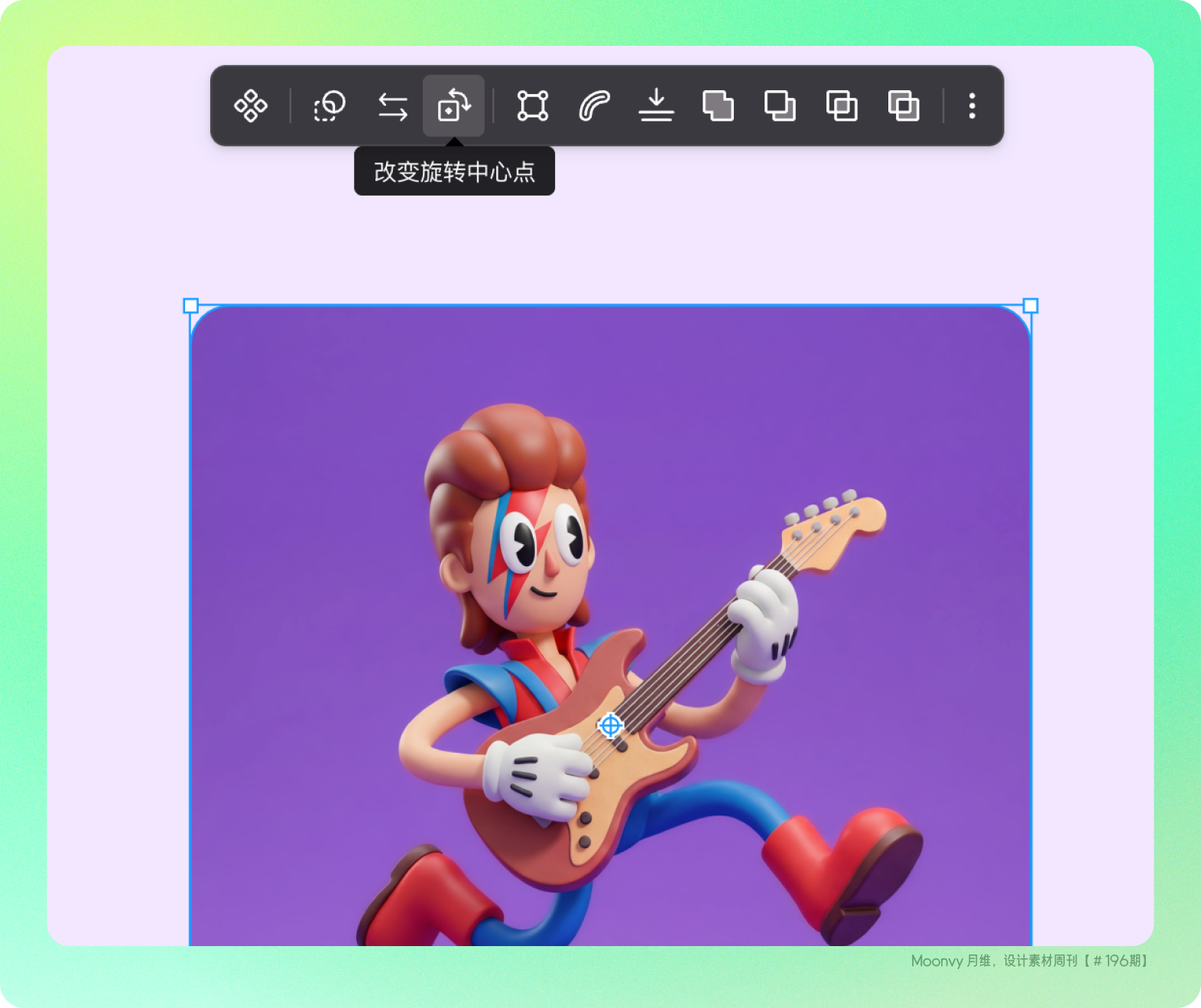
Task: Click the 改变旋转中心点 tooltip label
Action: (x=454, y=172)
